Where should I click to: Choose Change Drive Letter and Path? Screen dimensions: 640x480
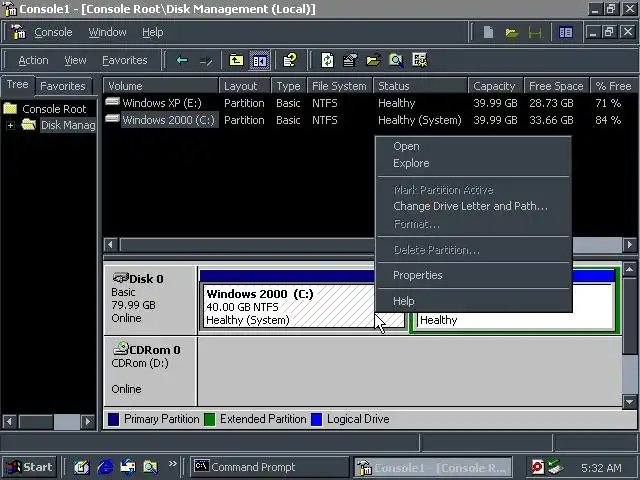(473, 207)
